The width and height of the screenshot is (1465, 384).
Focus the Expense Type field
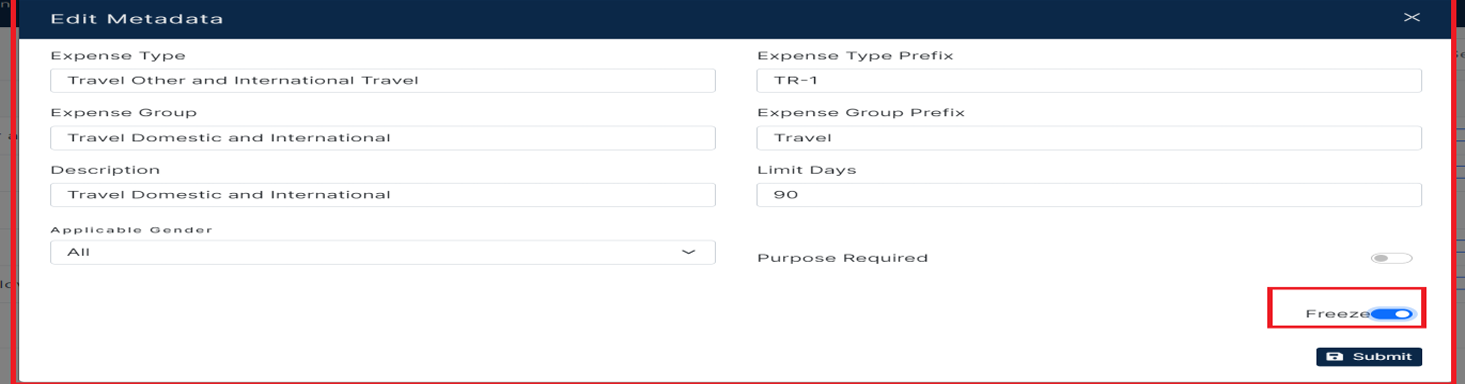383,80
